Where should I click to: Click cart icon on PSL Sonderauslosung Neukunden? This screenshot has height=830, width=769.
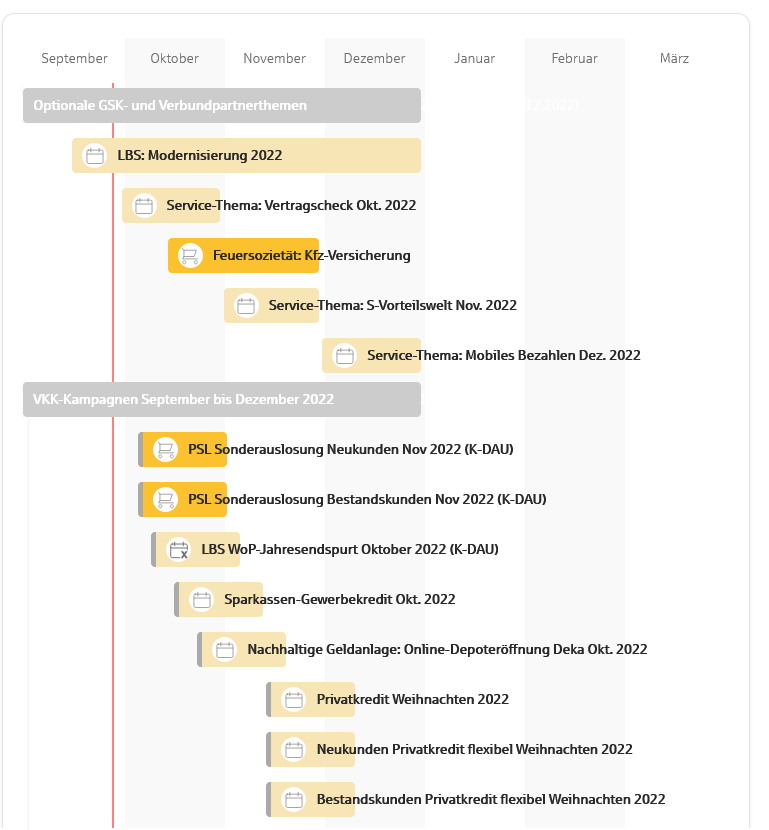(x=165, y=450)
